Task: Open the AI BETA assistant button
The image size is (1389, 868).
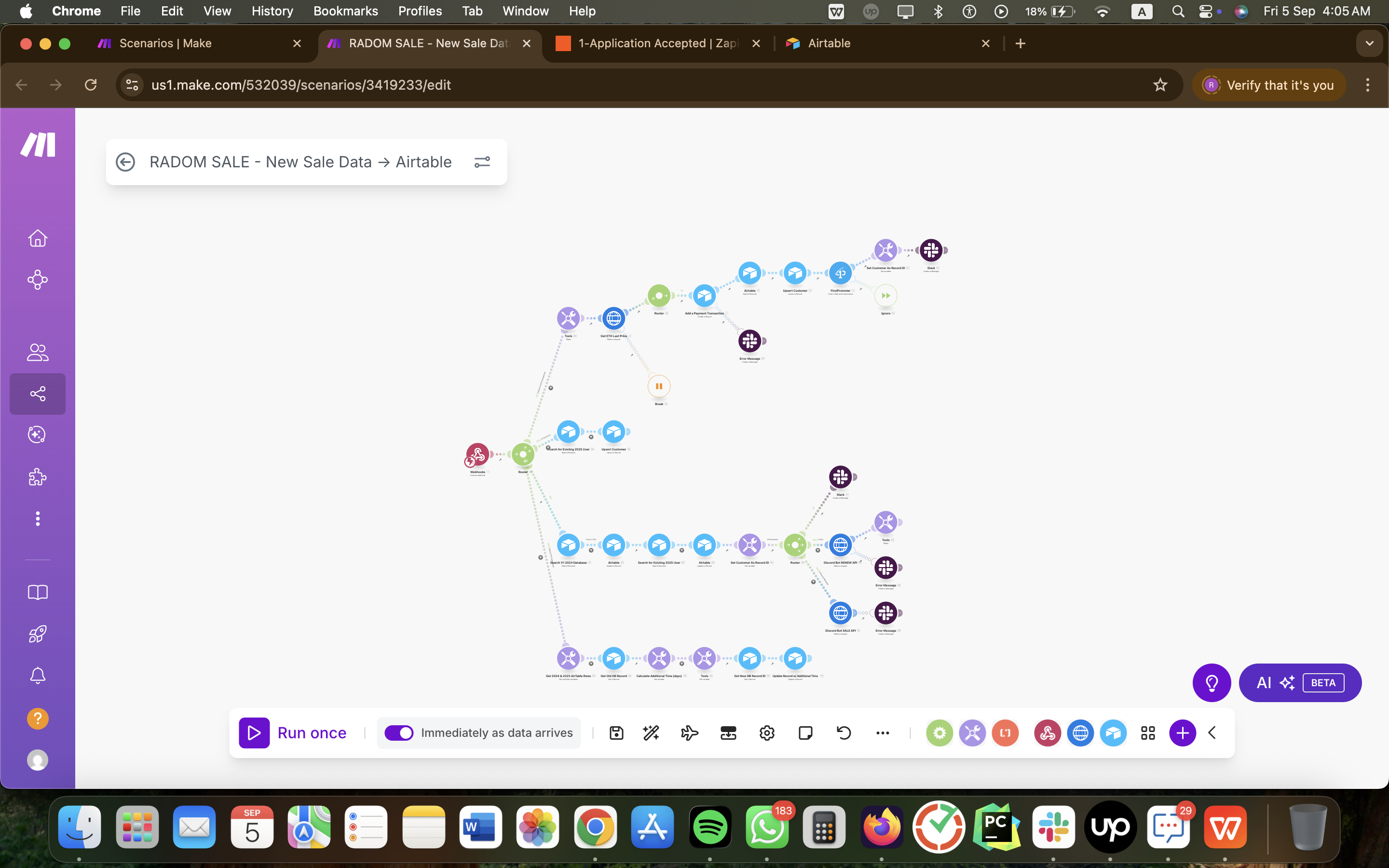Action: pyautogui.click(x=1300, y=682)
